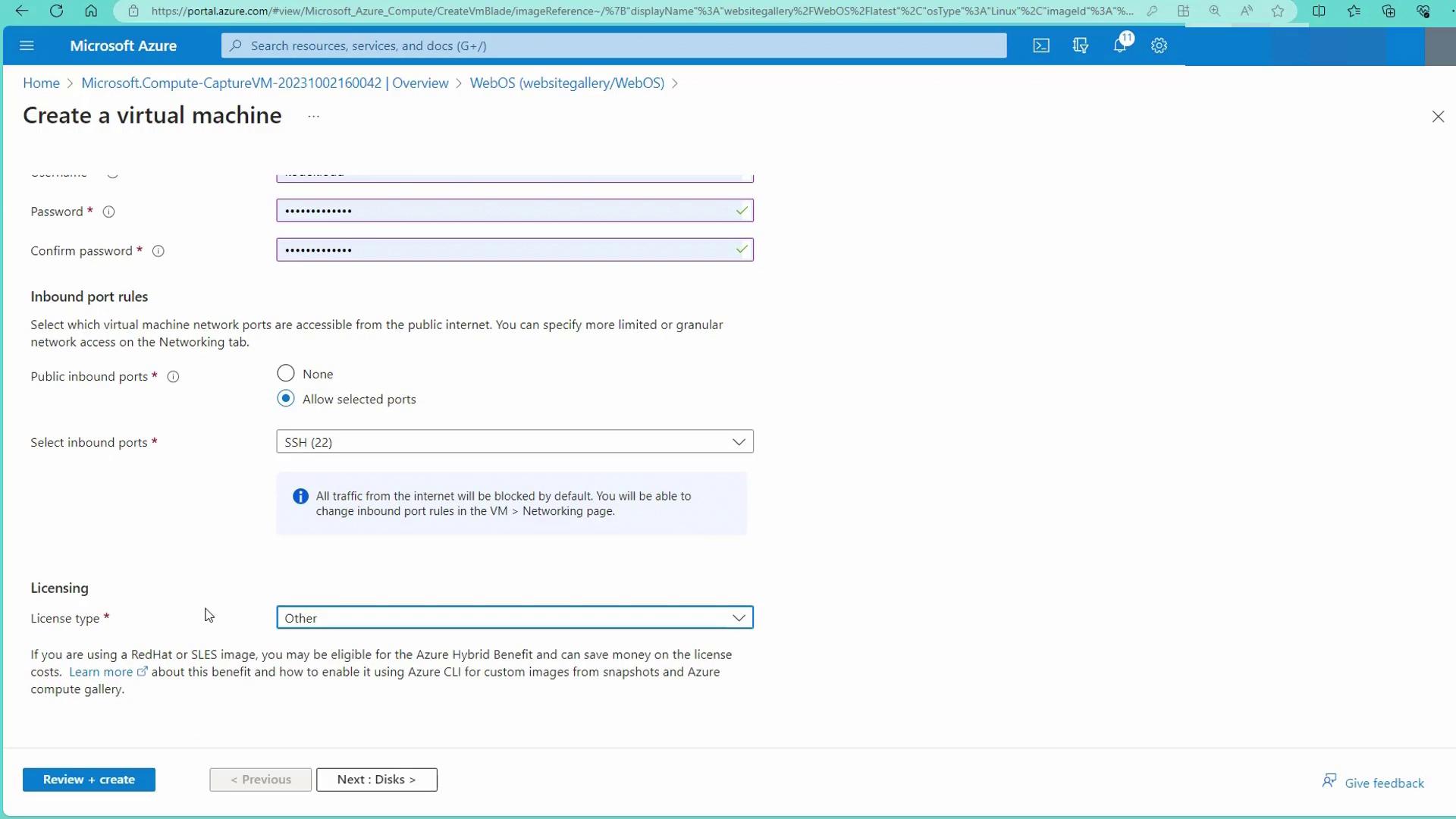Open the Azure portal hamburger menu

pyautogui.click(x=27, y=45)
